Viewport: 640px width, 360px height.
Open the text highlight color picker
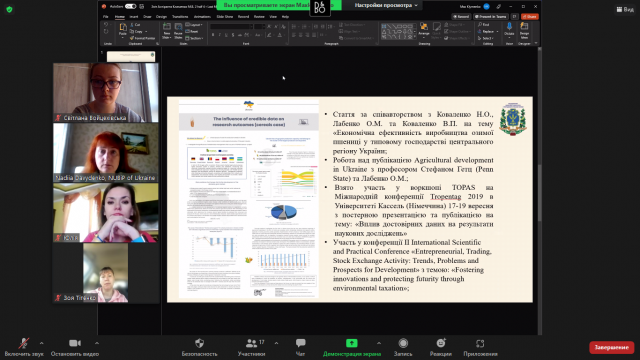coord(269,35)
